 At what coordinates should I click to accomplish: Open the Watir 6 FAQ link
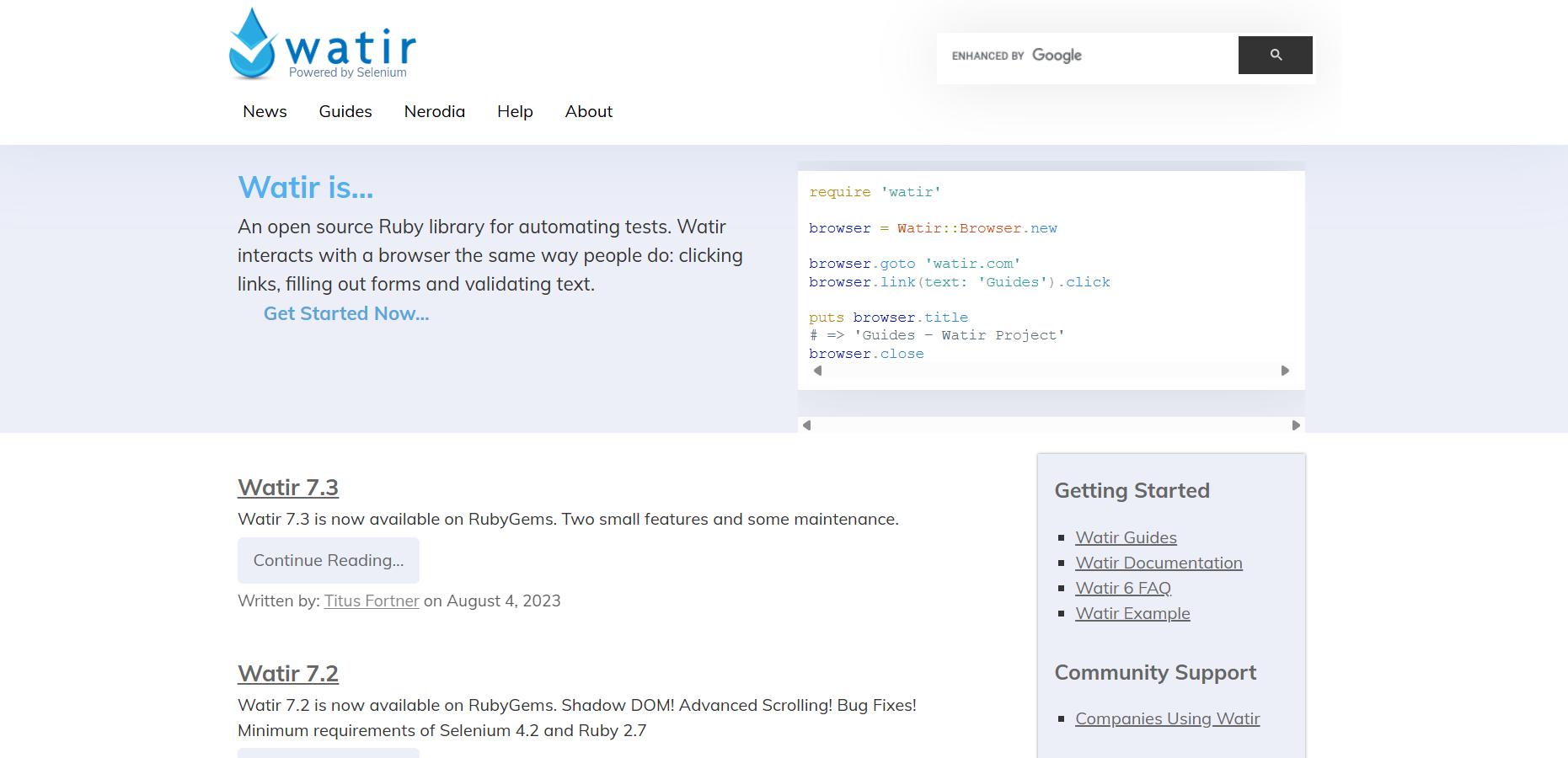[1123, 588]
